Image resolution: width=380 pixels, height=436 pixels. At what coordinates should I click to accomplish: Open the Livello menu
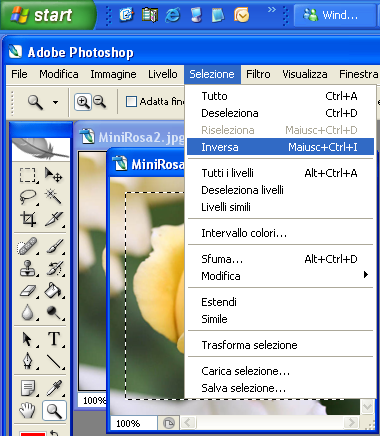click(x=163, y=74)
